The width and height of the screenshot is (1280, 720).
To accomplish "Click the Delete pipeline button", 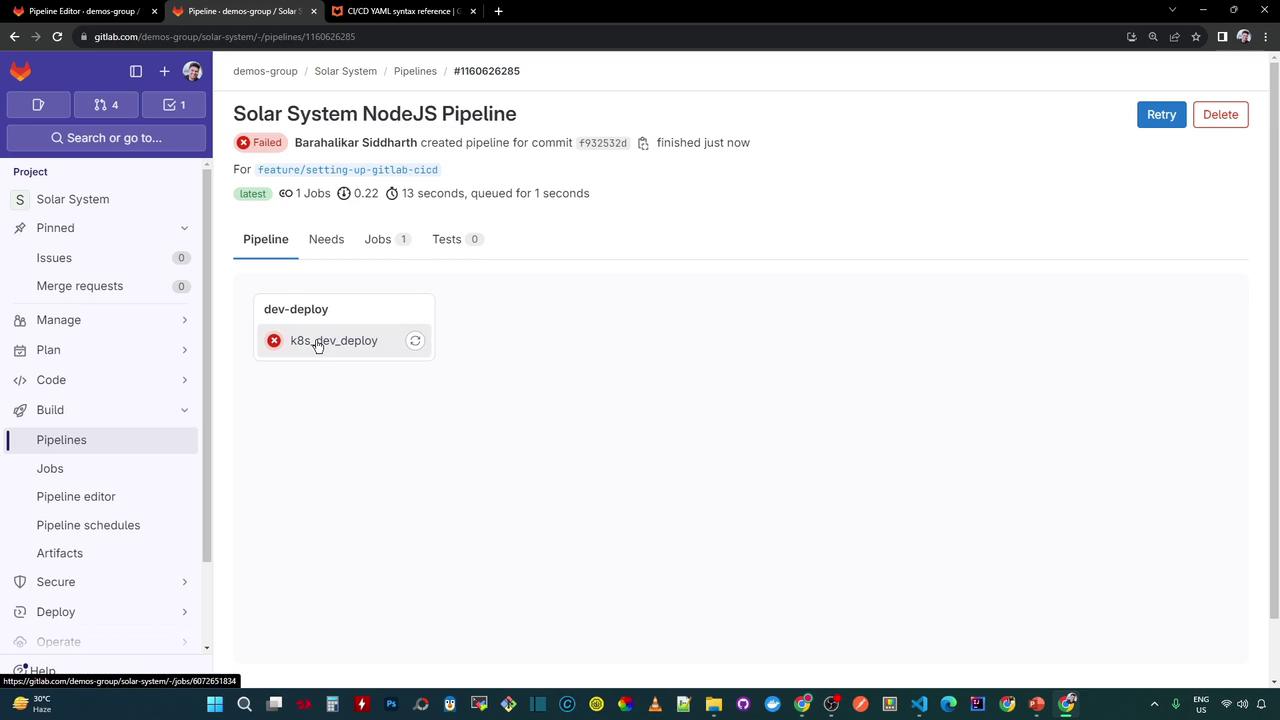I will (1220, 114).
